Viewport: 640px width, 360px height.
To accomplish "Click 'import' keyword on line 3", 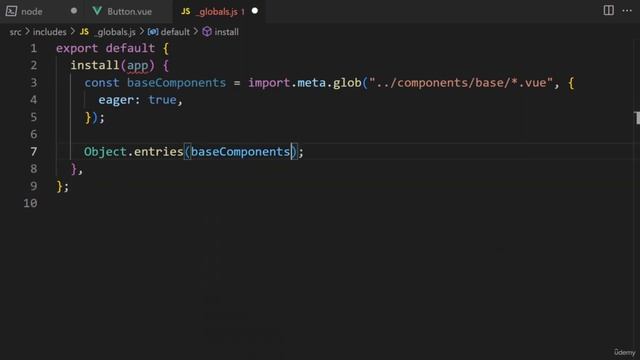I will point(269,83).
